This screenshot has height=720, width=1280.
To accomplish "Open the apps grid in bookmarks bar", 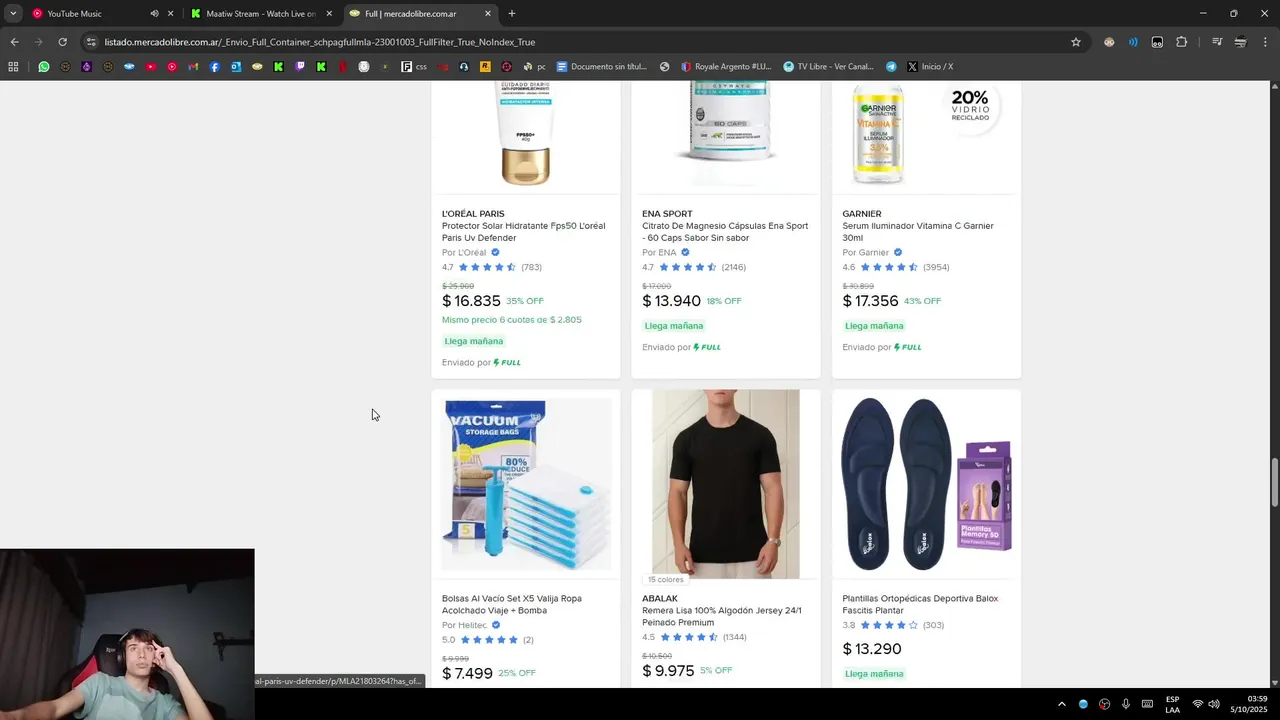I will [x=13, y=67].
